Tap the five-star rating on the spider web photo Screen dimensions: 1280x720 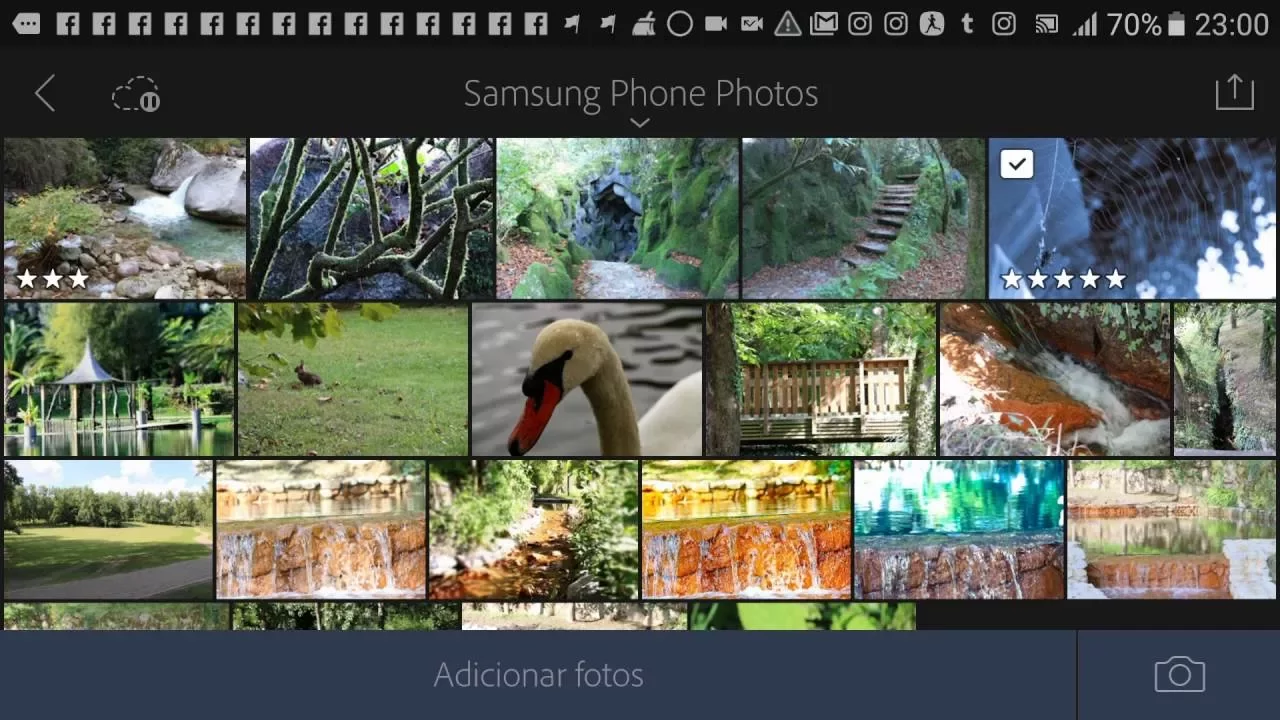(x=1063, y=279)
